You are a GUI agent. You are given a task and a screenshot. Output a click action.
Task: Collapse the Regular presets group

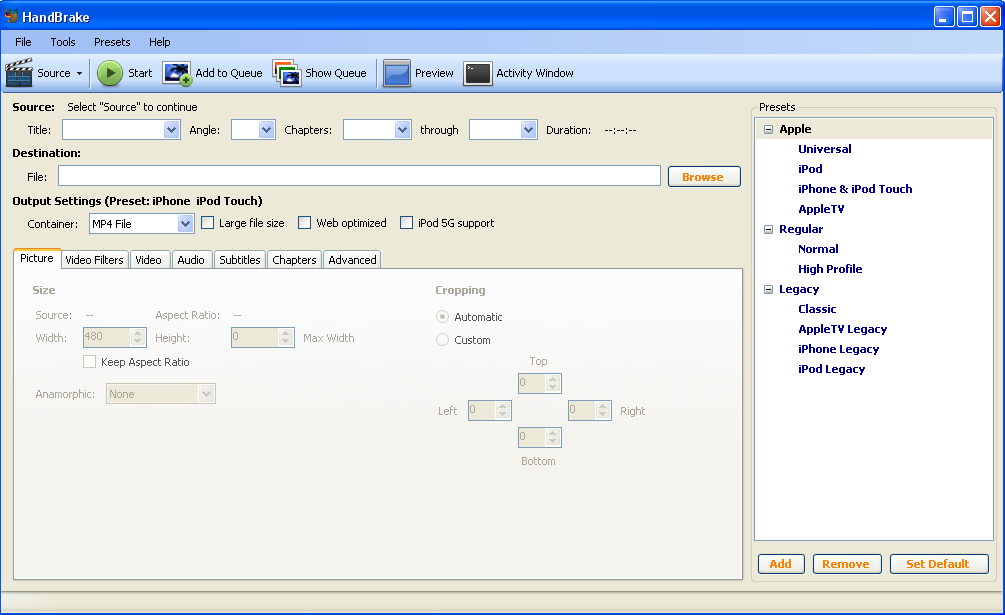768,229
